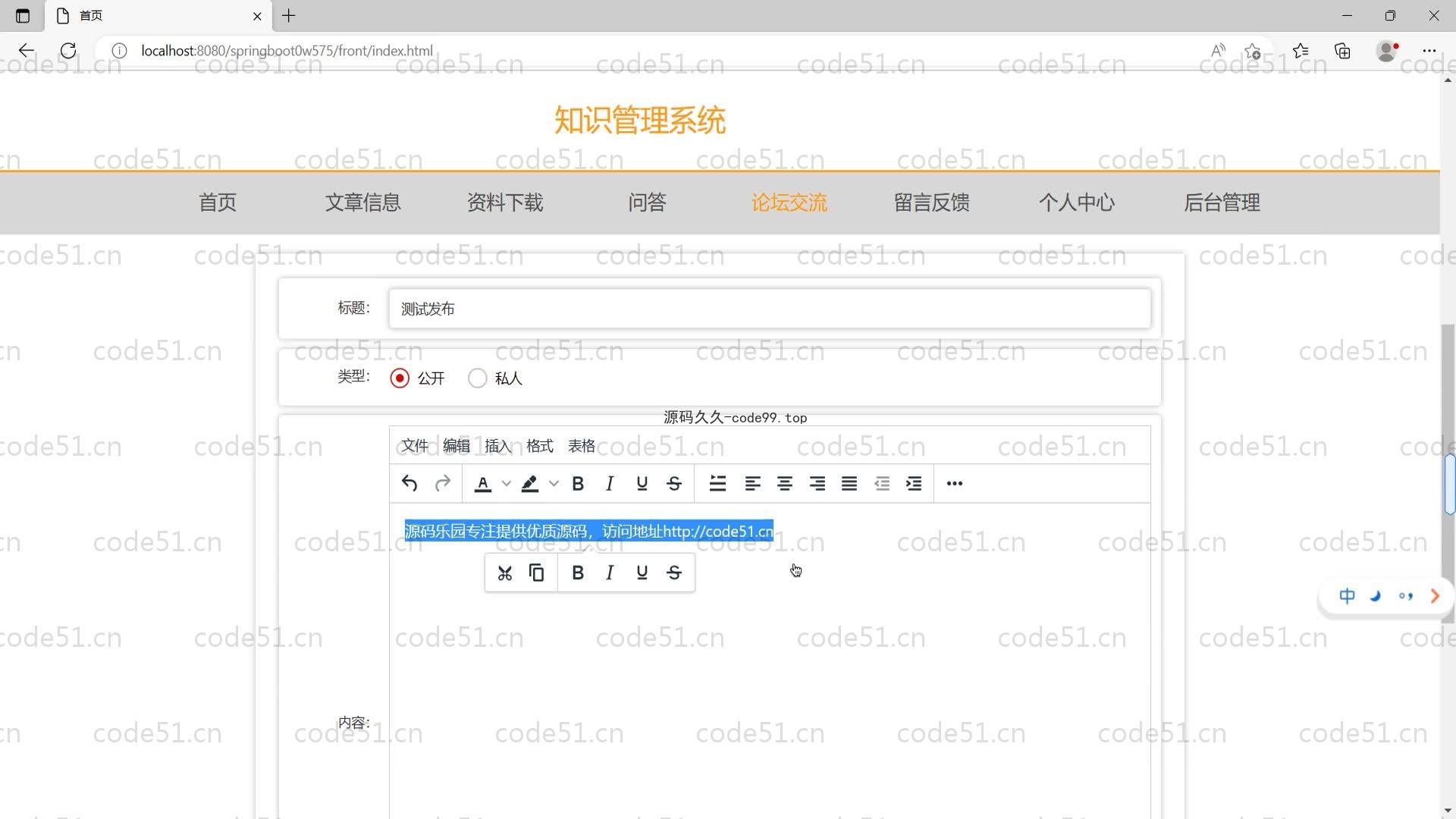Open the 文件 editor menu
Viewport: 1456px width, 819px height.
[415, 446]
